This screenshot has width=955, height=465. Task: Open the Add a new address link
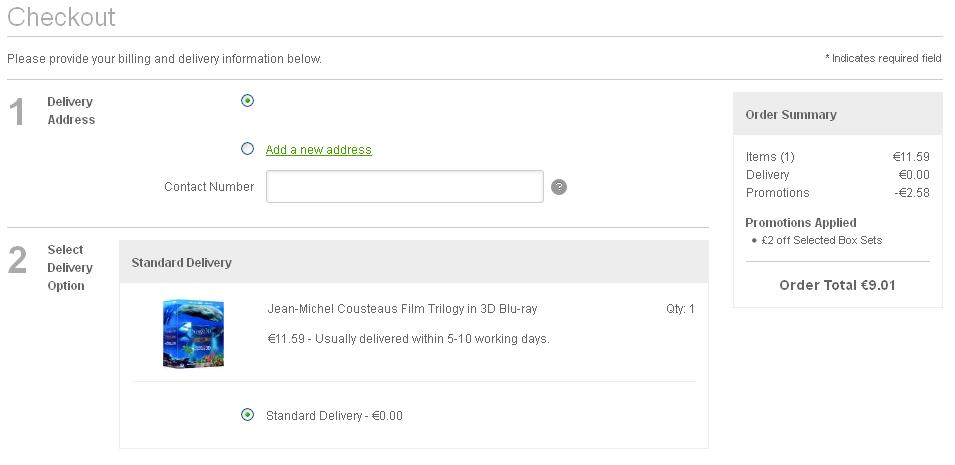pos(319,150)
